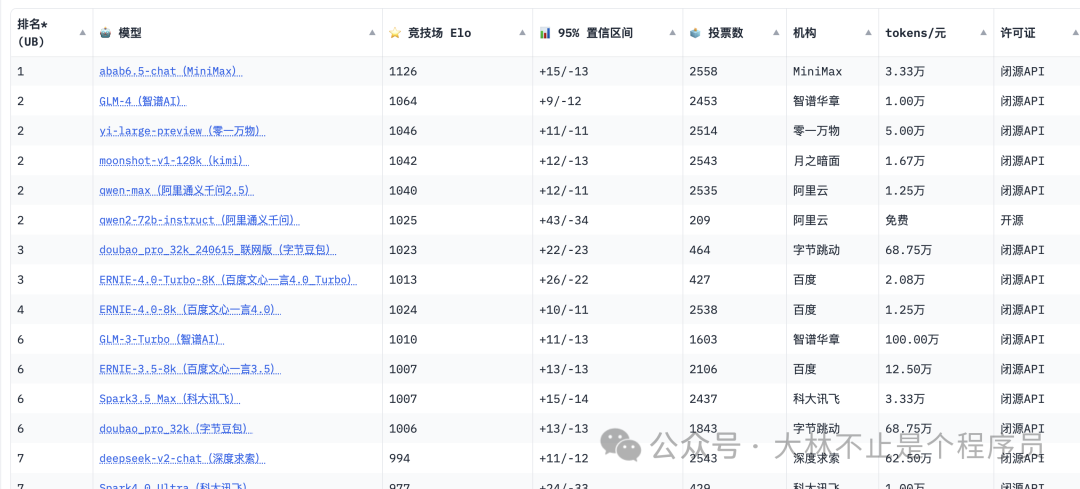
Task: Select confidence interval +26/-22
Action: click(563, 280)
